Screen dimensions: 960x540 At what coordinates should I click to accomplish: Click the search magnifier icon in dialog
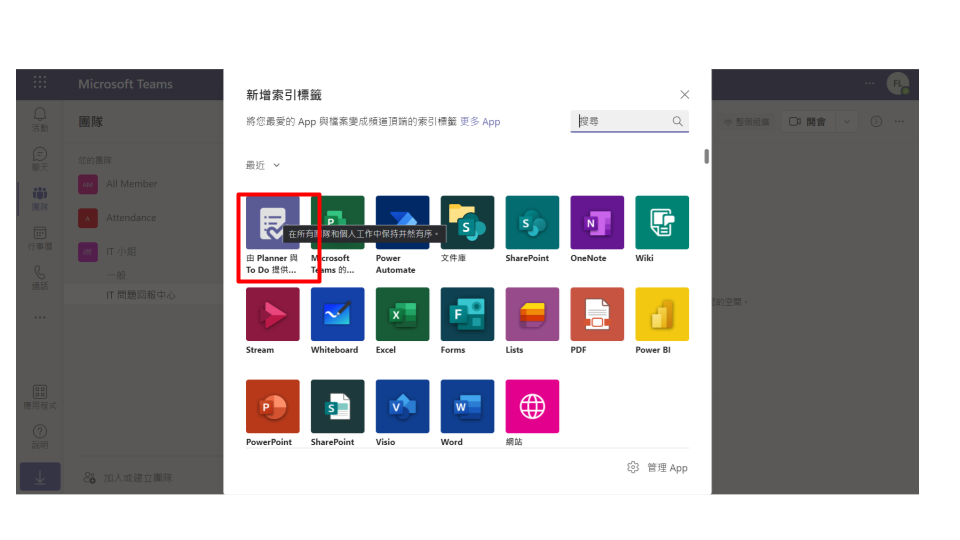click(677, 121)
